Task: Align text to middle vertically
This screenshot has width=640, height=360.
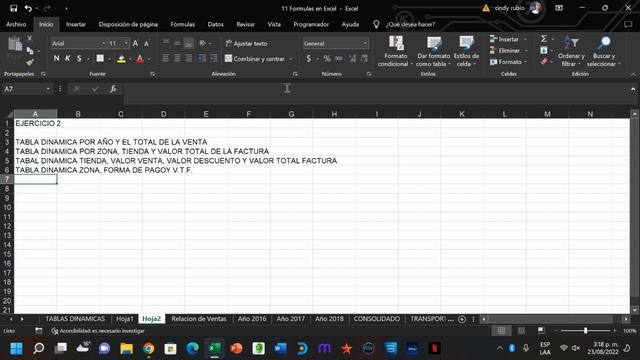Action: 177,43
